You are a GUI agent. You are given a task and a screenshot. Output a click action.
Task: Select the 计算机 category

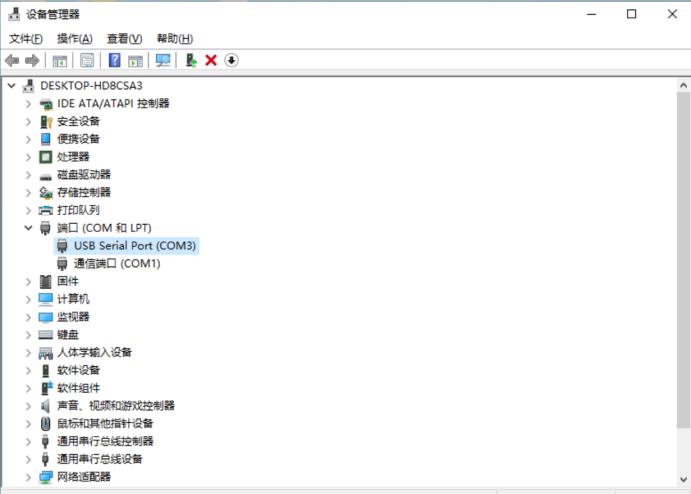[73, 299]
